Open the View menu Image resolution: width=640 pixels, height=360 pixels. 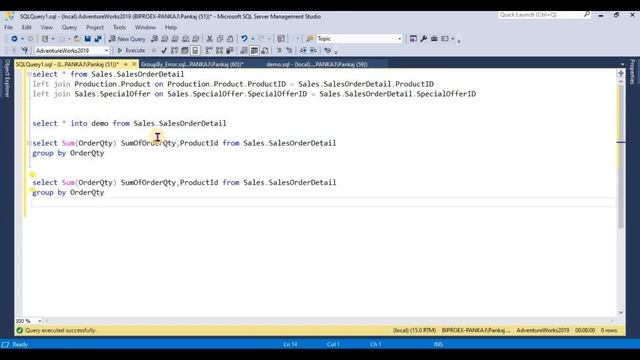point(47,27)
